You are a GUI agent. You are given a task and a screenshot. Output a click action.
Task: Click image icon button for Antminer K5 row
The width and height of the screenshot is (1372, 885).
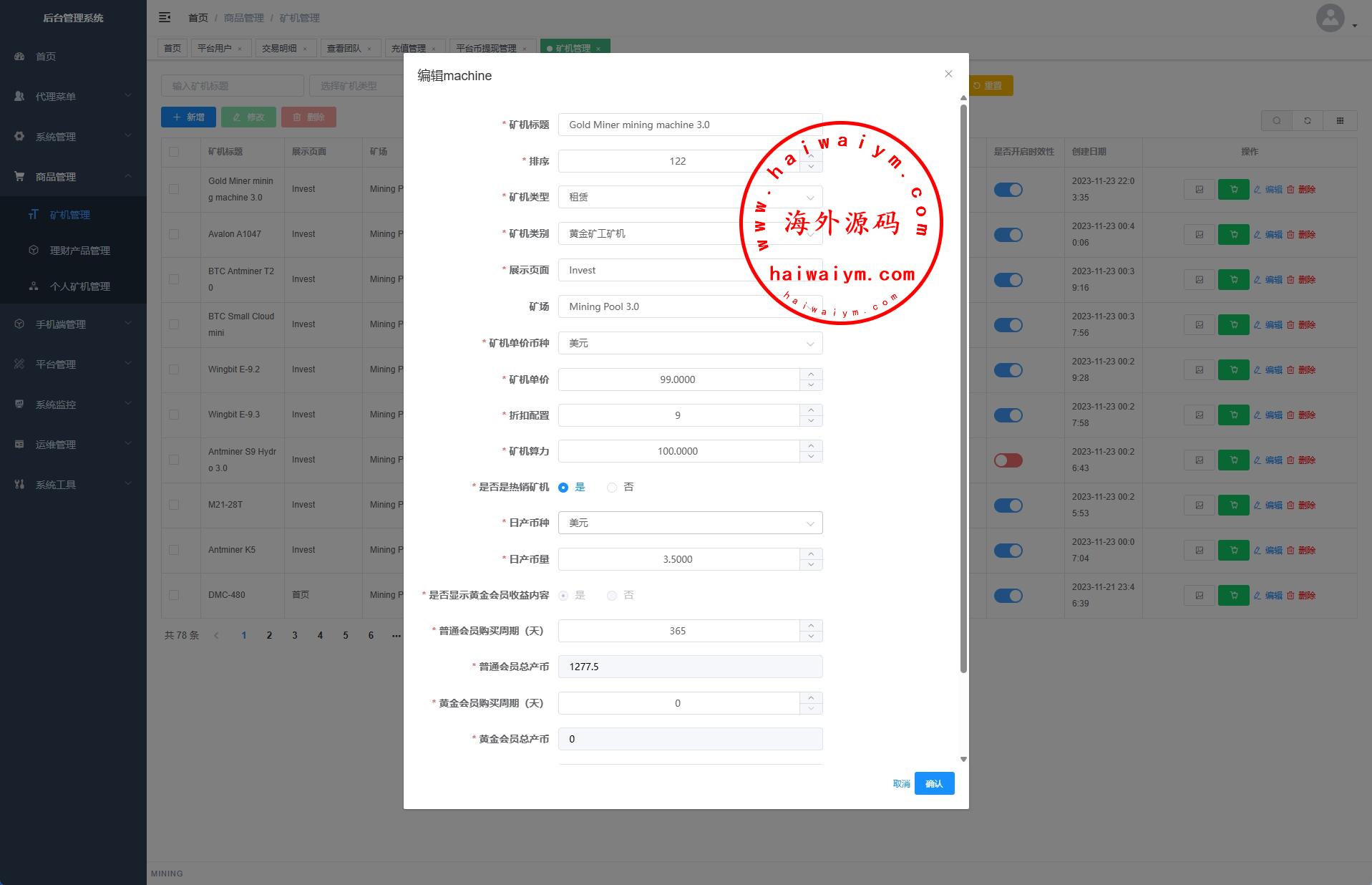[1200, 551]
